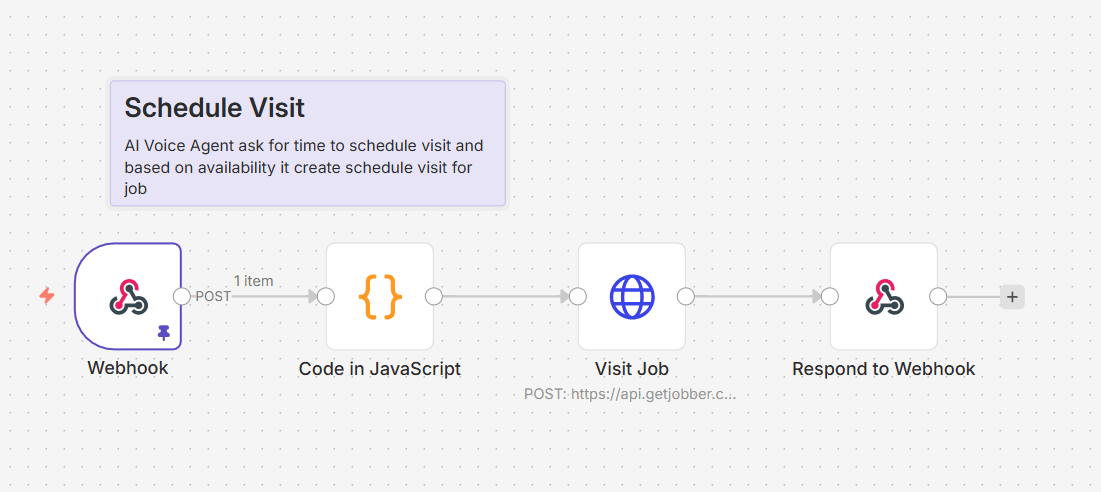1101x492 pixels.
Task: Select the Webhook trigger node icon
Action: (x=128, y=297)
